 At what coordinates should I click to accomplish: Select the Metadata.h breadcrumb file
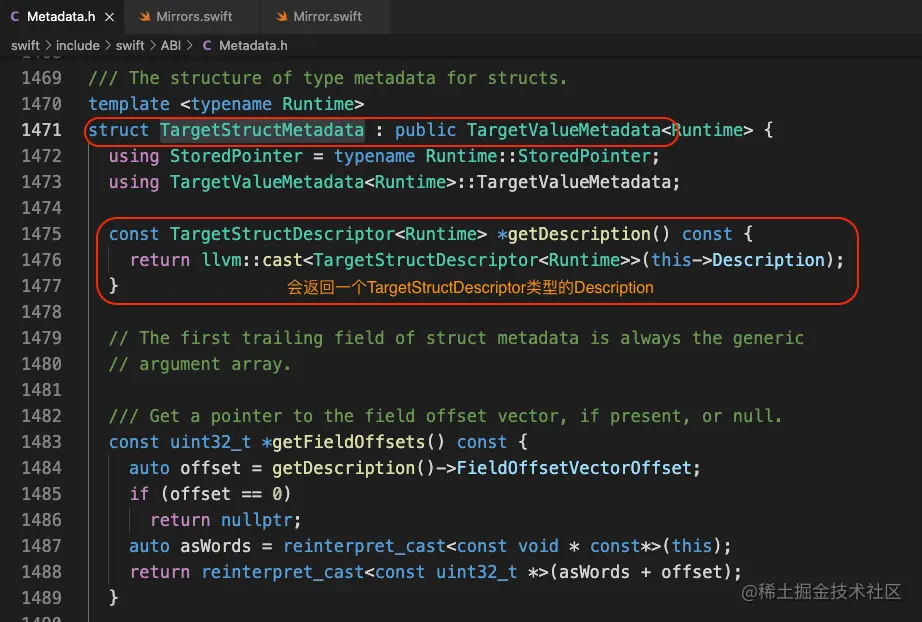pyautogui.click(x=253, y=45)
